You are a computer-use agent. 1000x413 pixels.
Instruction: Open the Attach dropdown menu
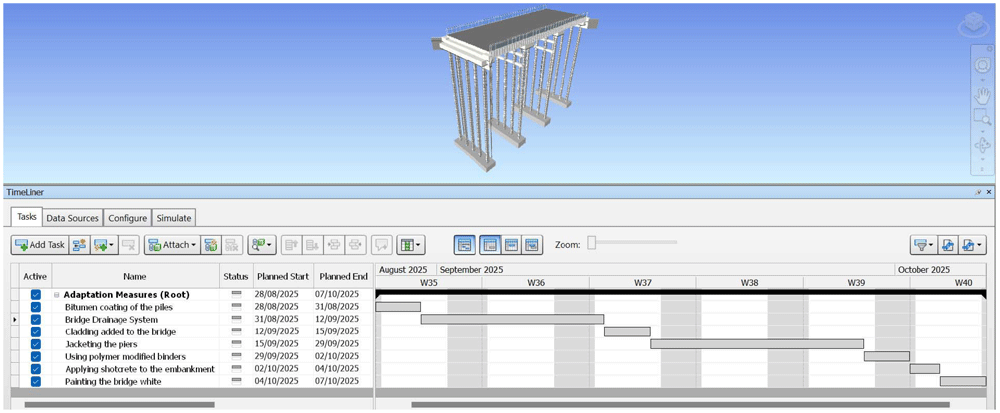(172, 245)
